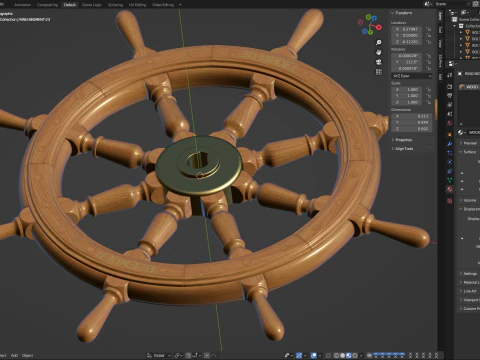This screenshot has width=480, height=360.
Task: Select the Default workspace tab
Action: pos(70,5)
